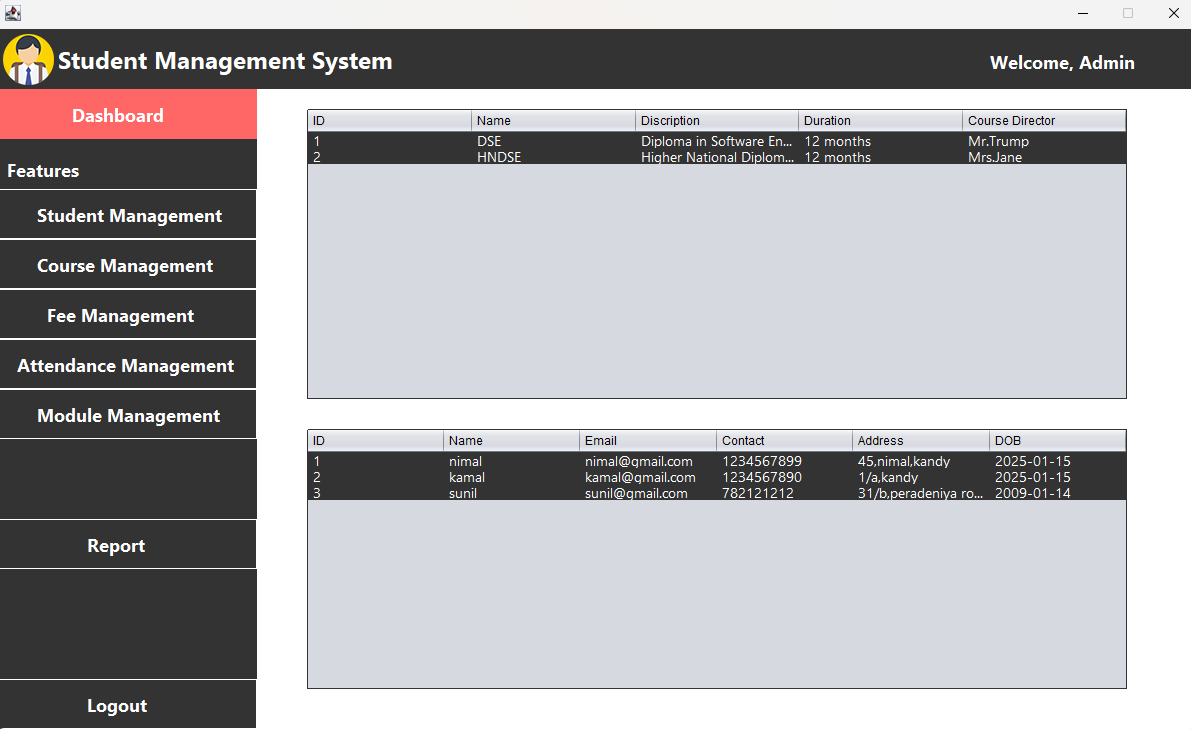This screenshot has height=729, width=1191.
Task: Open the Report section
Action: (x=128, y=545)
